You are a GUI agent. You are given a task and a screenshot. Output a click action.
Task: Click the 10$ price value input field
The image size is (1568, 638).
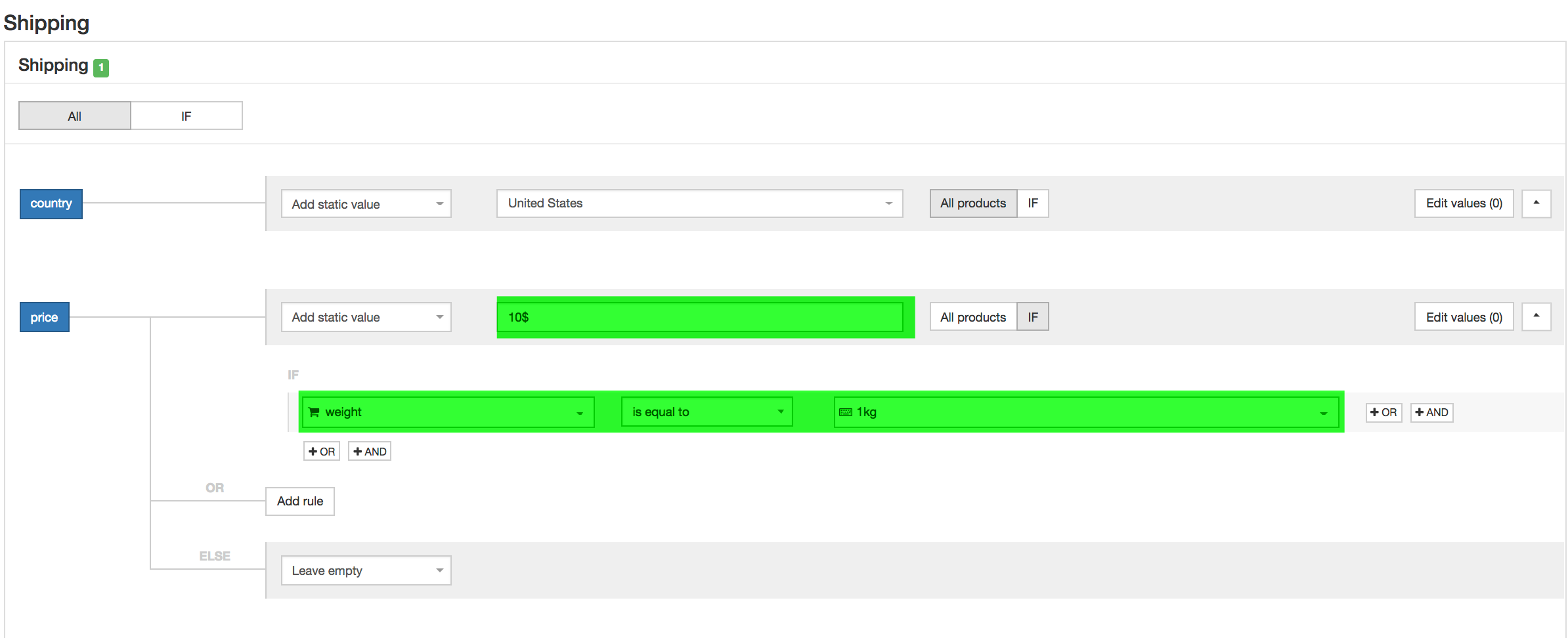pos(700,317)
